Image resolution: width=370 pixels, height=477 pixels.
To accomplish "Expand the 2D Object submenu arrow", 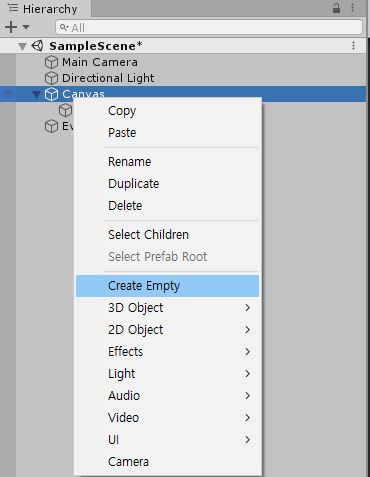I will point(247,330).
